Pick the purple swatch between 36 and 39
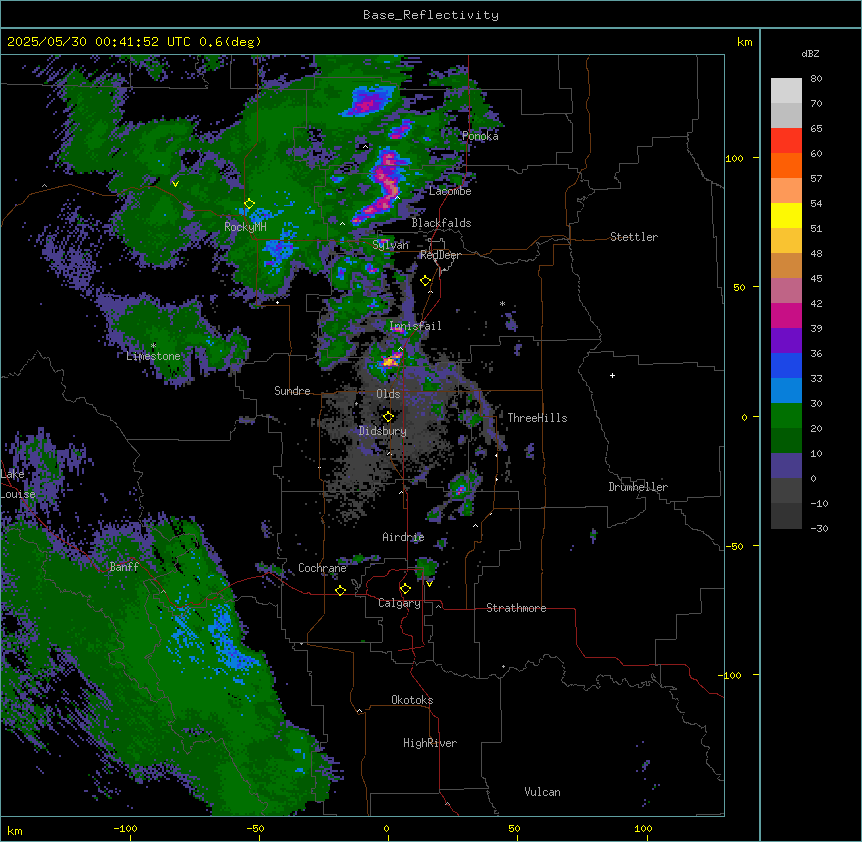Image resolution: width=862 pixels, height=842 pixels. point(786,341)
